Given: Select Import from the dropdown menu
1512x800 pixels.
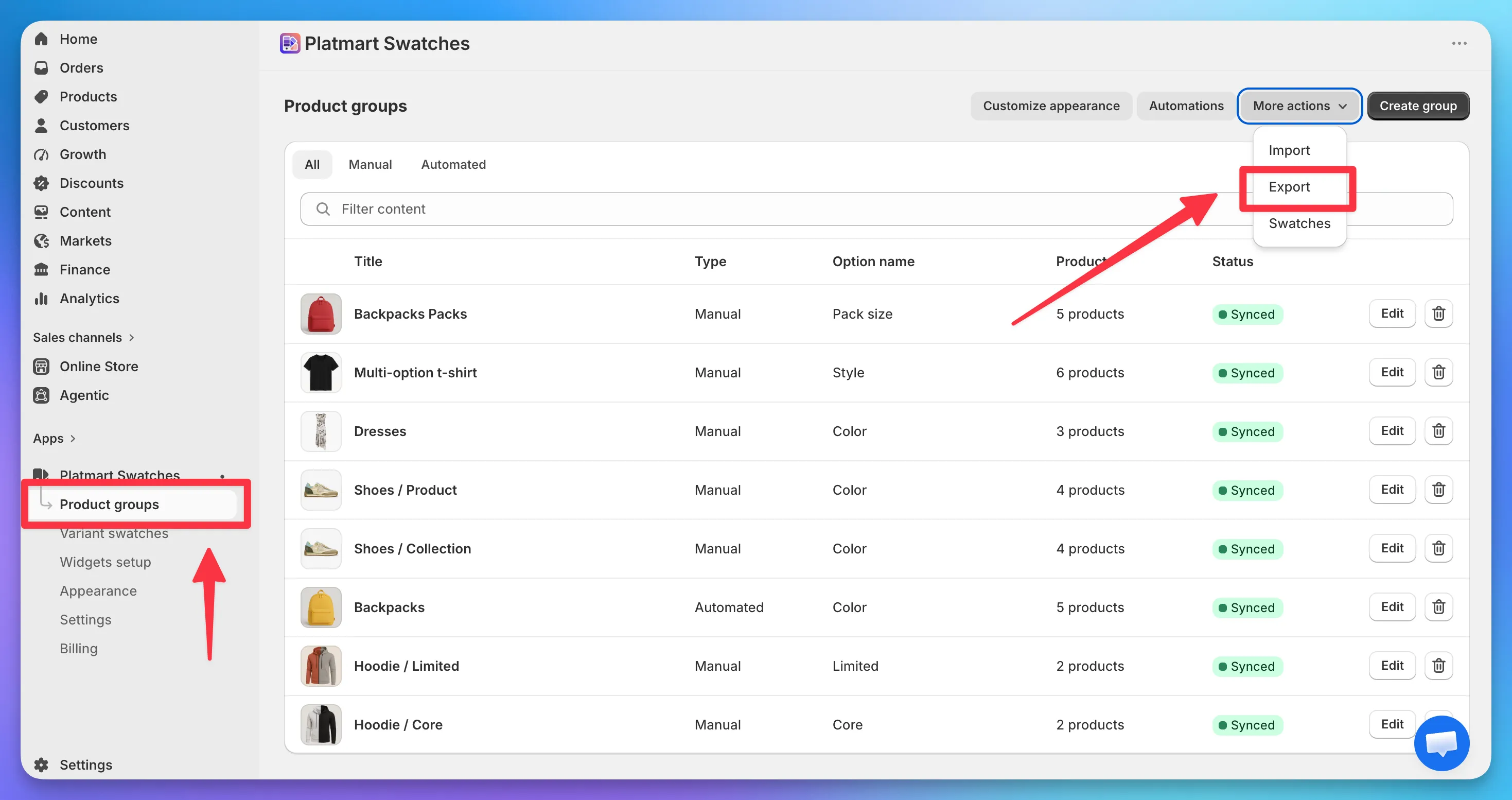Looking at the screenshot, I should 1289,150.
